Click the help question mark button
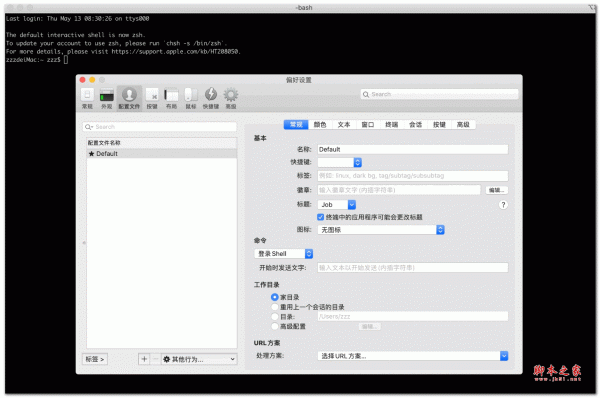The height and width of the screenshot is (398, 600). [503, 205]
